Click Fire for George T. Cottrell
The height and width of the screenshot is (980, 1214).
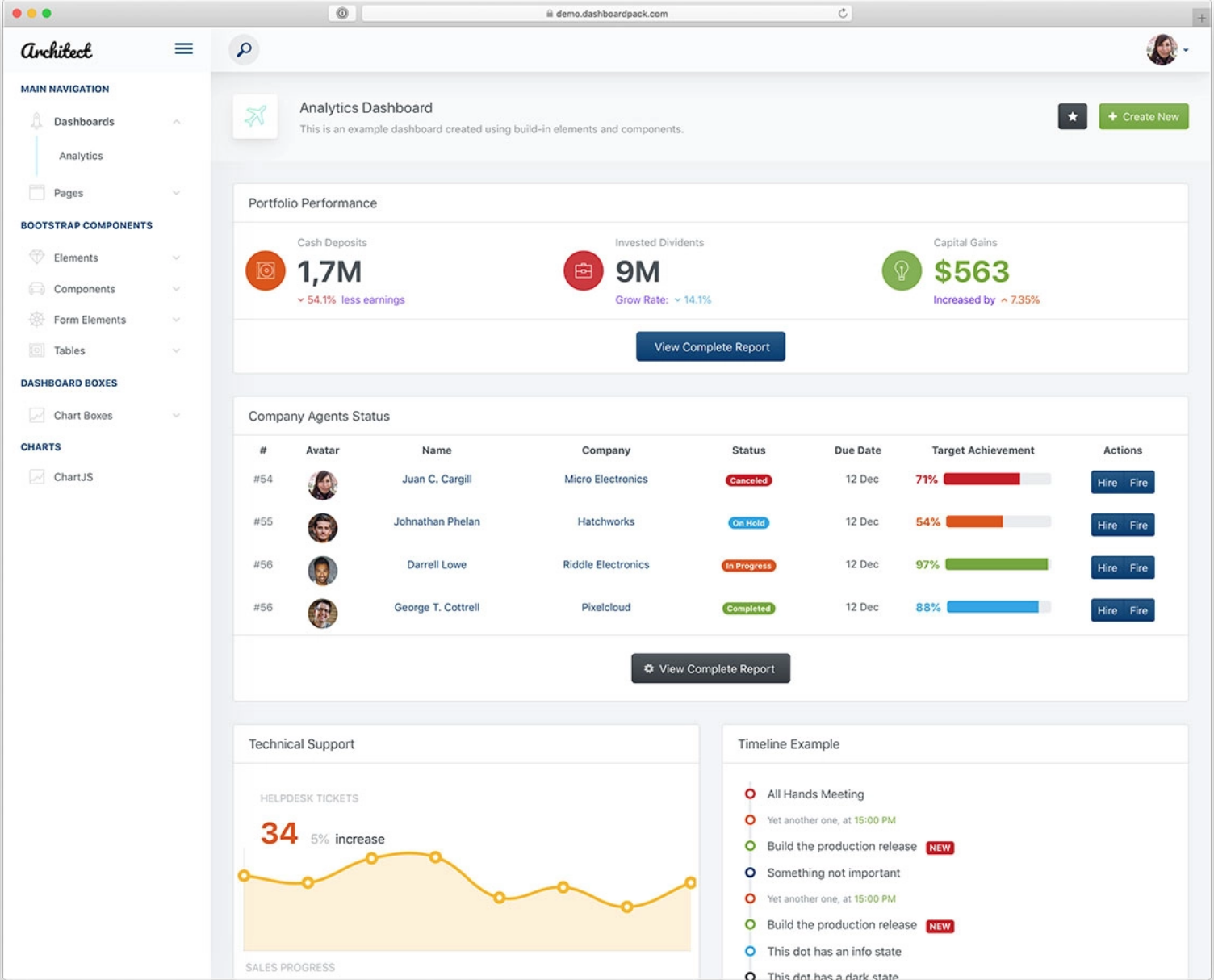(x=1139, y=611)
